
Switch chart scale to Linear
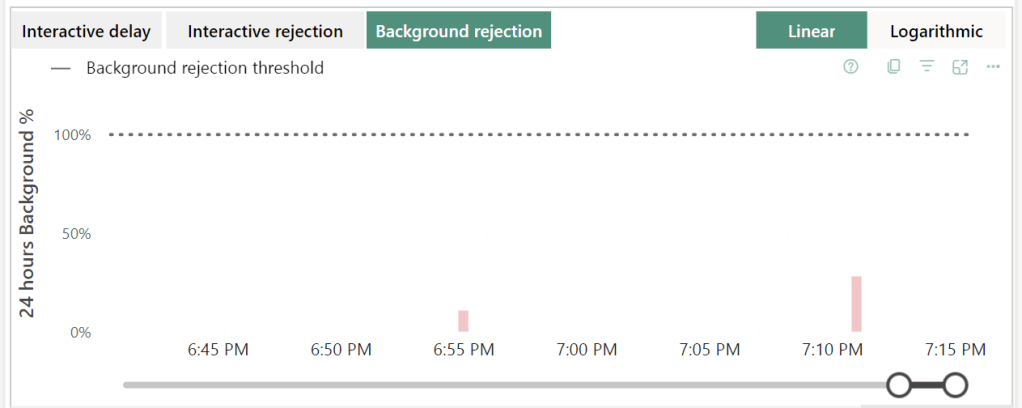811,31
